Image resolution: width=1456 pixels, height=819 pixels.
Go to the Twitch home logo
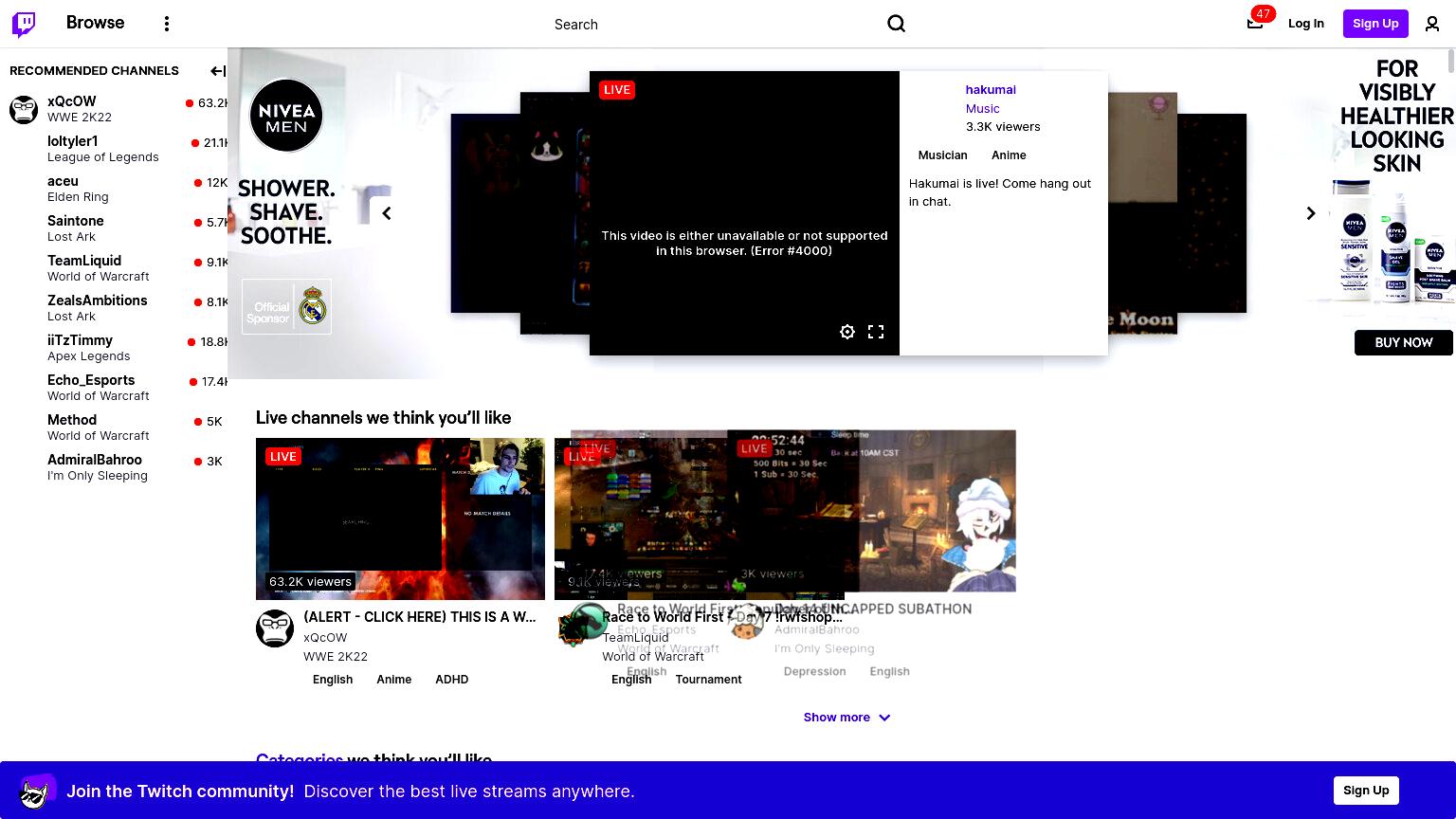point(24,24)
